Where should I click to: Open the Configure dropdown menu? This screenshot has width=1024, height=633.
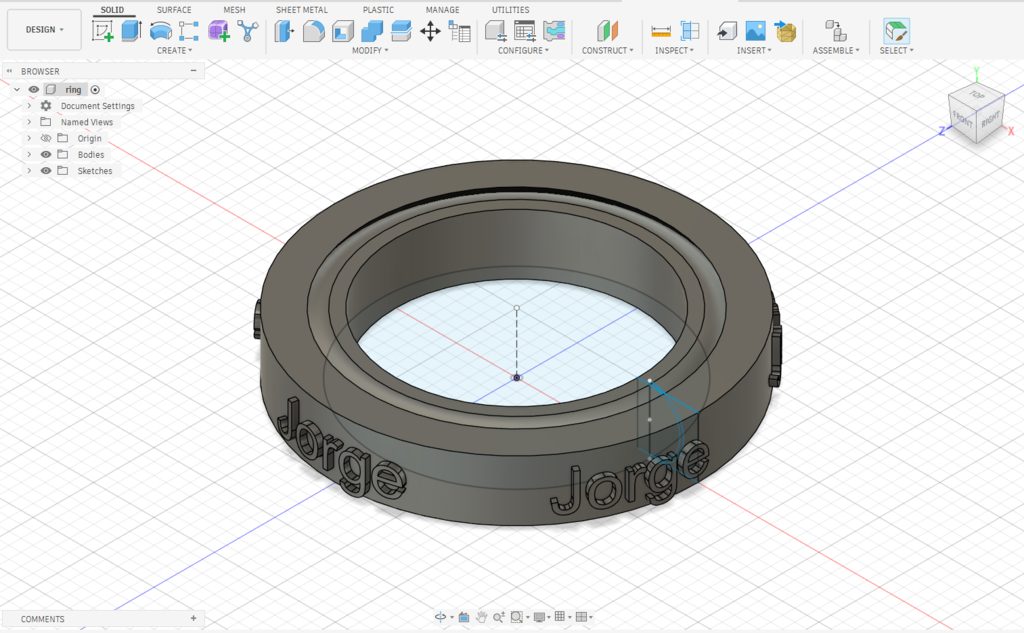click(x=524, y=50)
